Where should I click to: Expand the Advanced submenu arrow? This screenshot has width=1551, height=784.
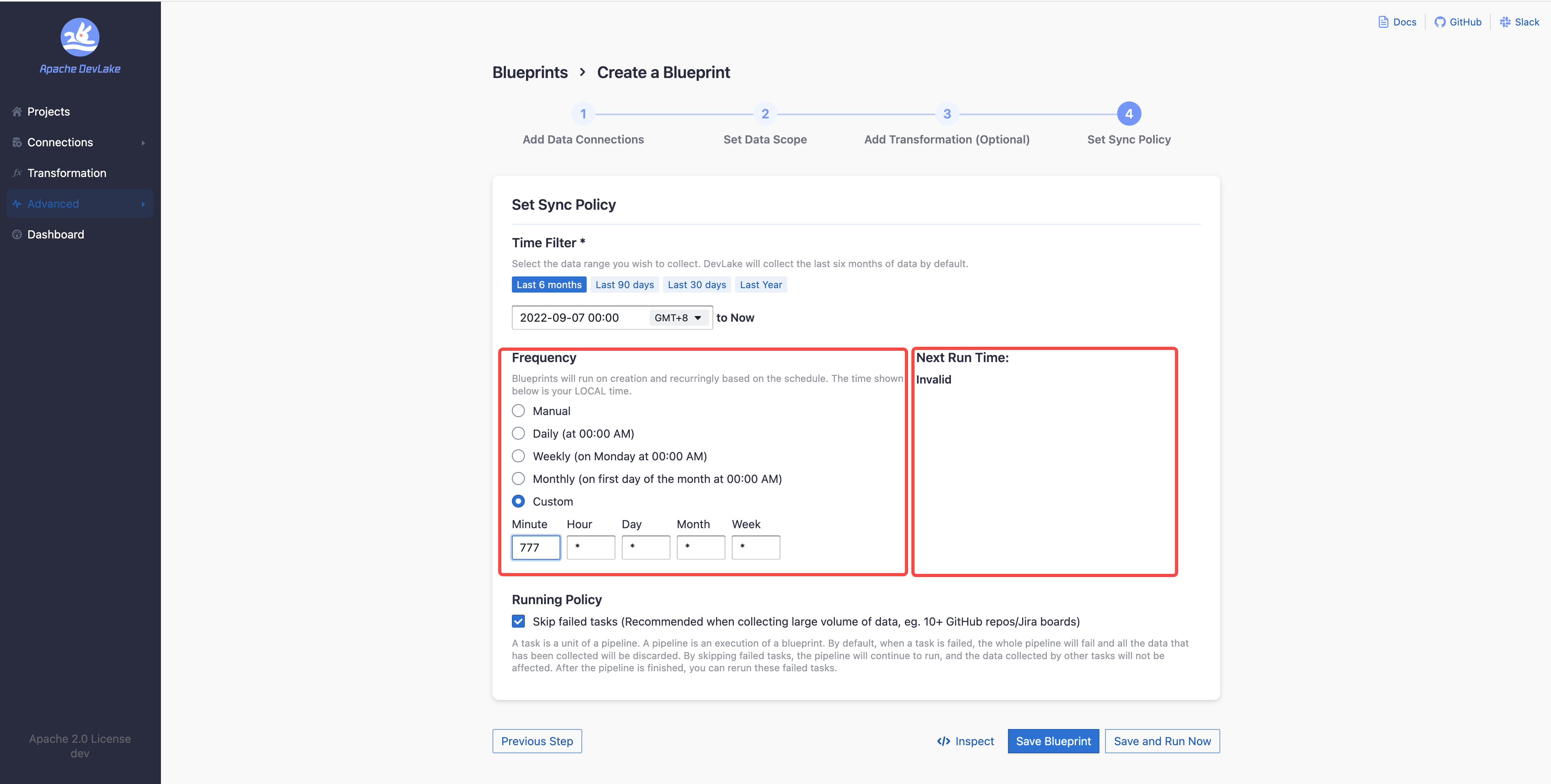tap(143, 204)
